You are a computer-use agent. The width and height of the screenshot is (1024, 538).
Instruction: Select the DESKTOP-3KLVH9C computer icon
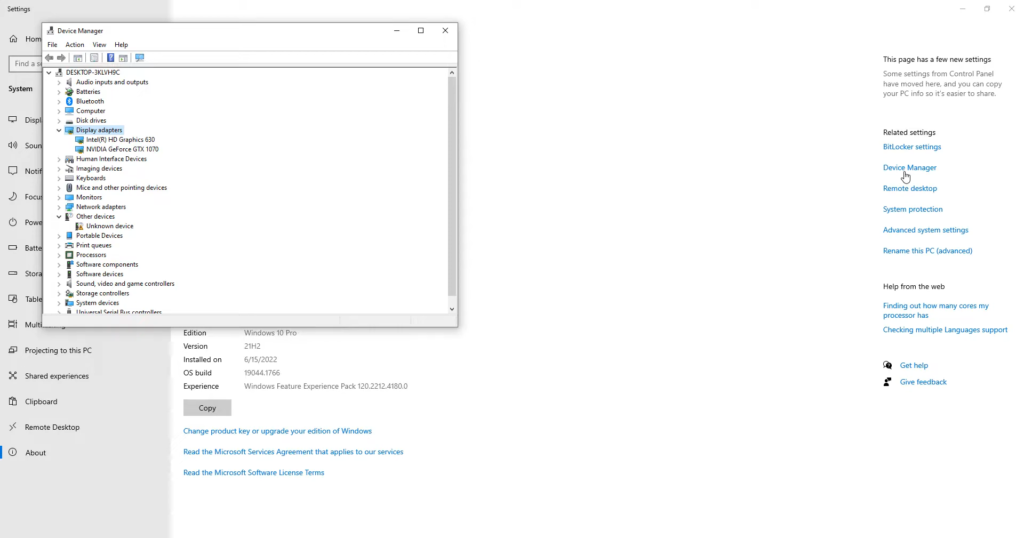pyautogui.click(x=59, y=72)
